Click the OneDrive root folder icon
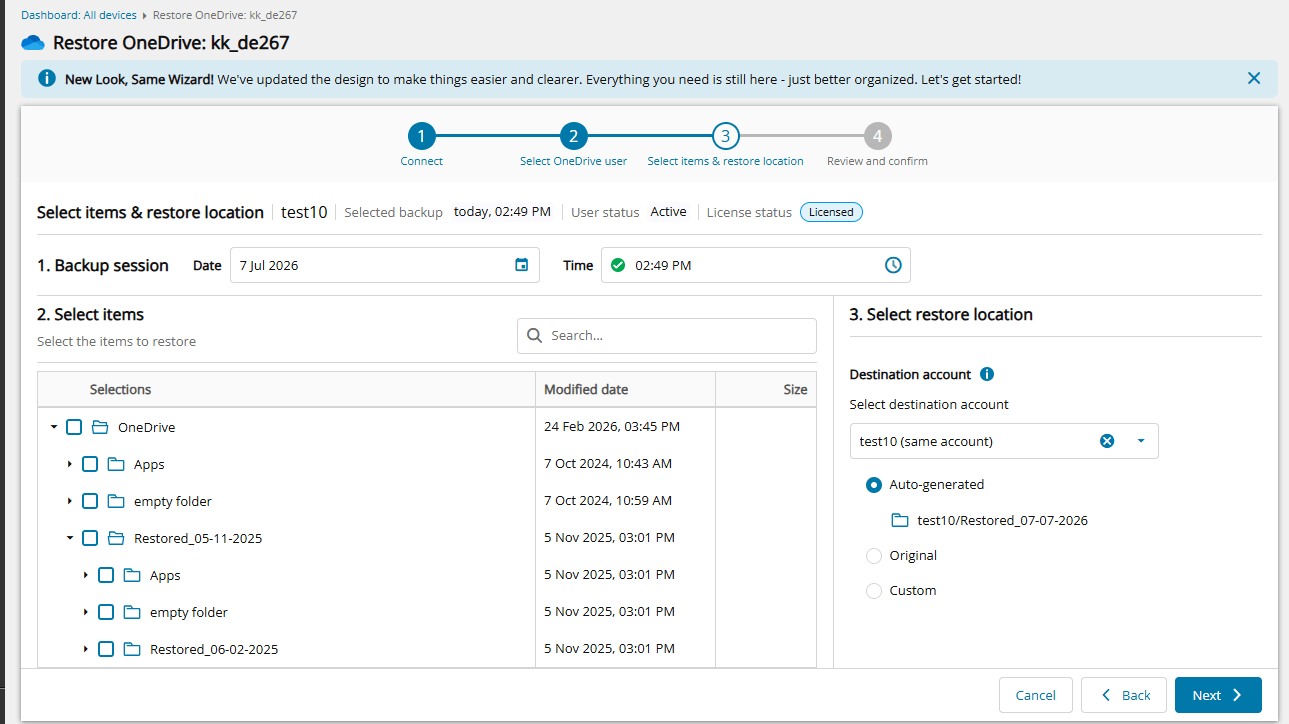 tap(100, 427)
